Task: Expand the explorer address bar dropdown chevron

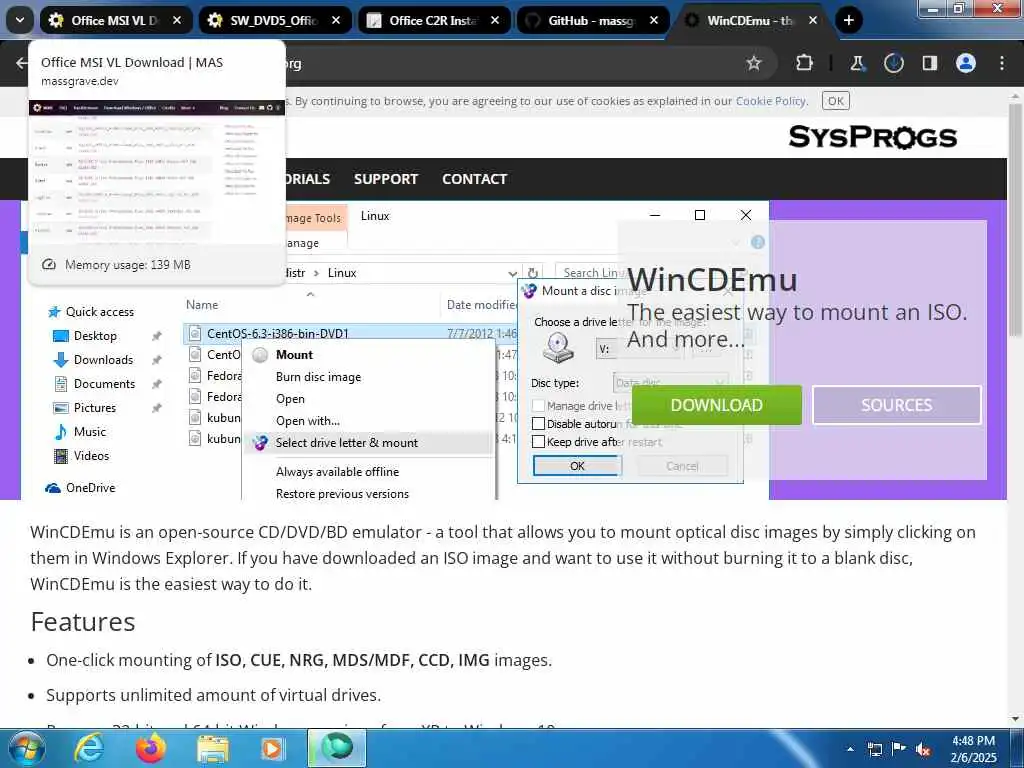Action: tap(513, 273)
